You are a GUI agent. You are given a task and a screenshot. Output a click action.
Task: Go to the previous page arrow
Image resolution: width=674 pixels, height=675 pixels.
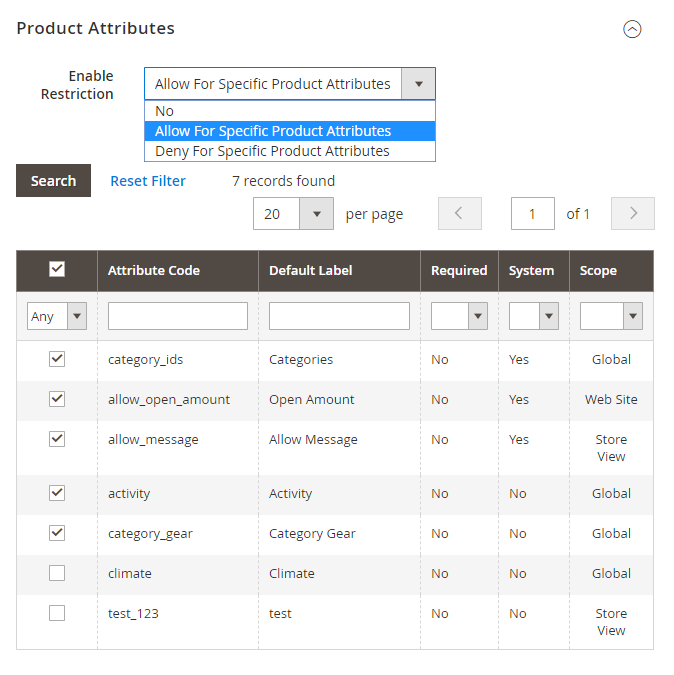pos(459,213)
